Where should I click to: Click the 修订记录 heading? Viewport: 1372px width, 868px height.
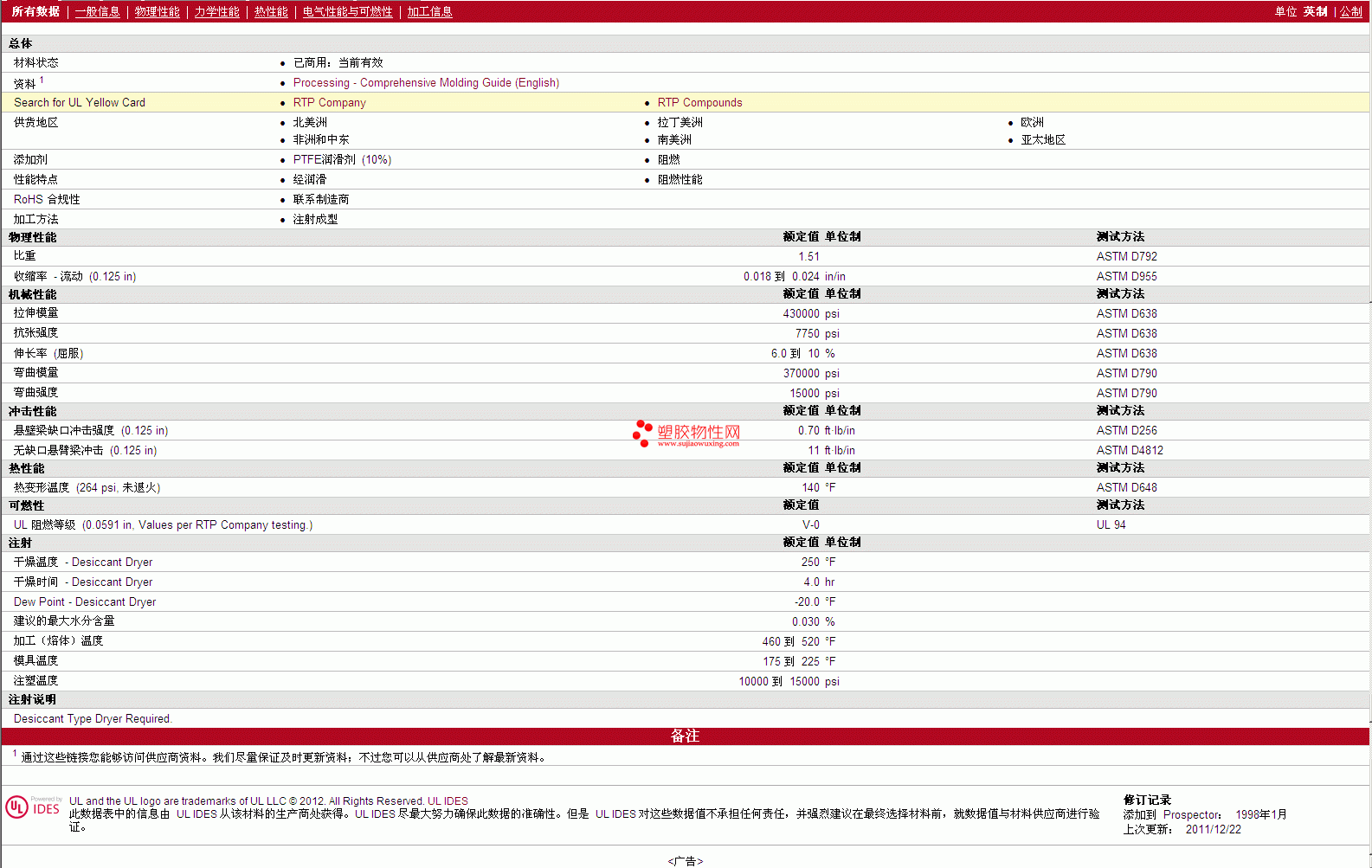(1147, 800)
